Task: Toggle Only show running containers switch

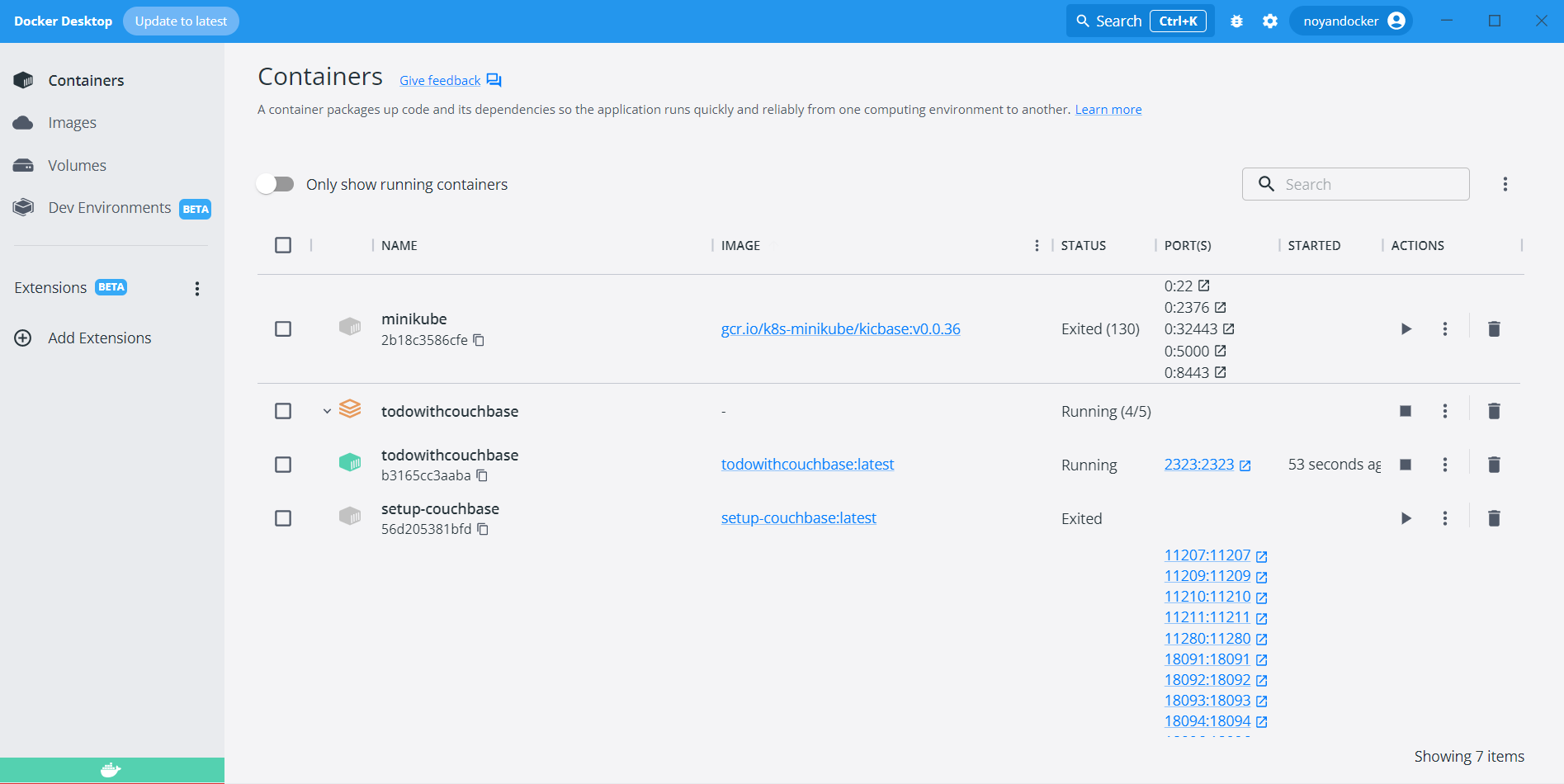Action: coord(276,184)
